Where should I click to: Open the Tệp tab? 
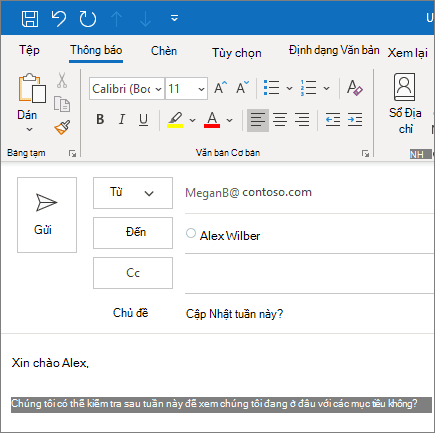coord(29,50)
